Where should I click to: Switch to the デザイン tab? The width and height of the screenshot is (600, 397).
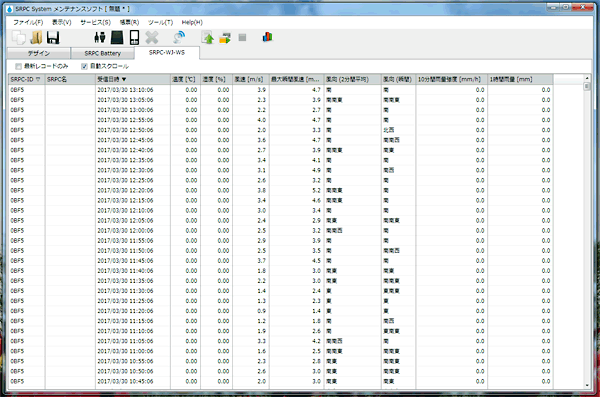click(39, 53)
